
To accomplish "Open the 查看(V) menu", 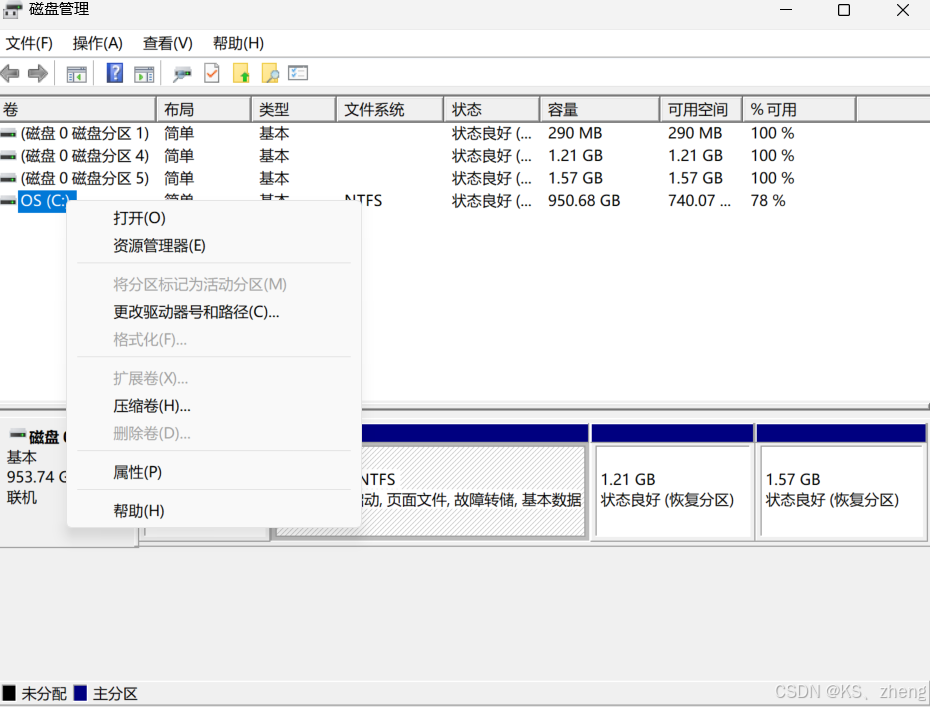I will pos(167,43).
